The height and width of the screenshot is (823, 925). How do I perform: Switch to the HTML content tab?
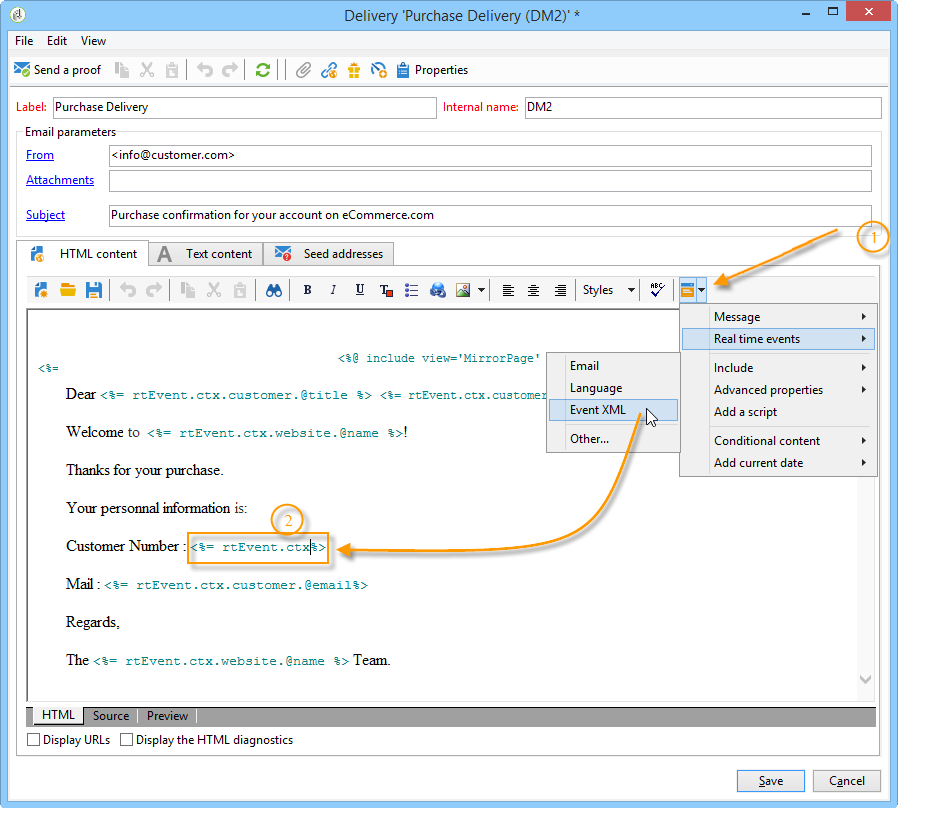point(83,254)
